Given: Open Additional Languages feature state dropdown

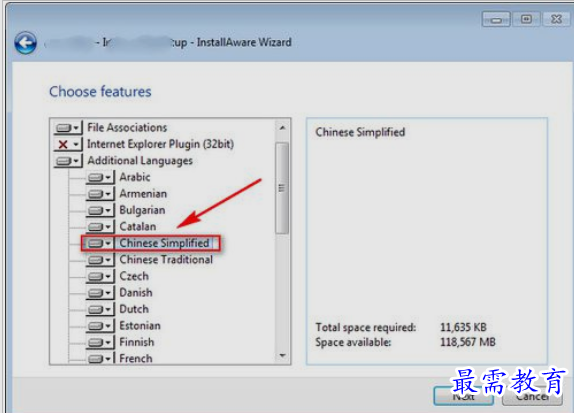Looking at the screenshot, I should (x=68, y=161).
